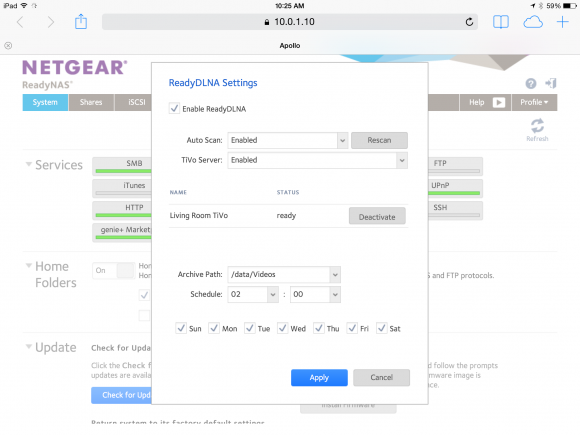Image resolution: width=580 pixels, height=435 pixels.
Task: Reload the page in the address bar
Action: point(469,22)
